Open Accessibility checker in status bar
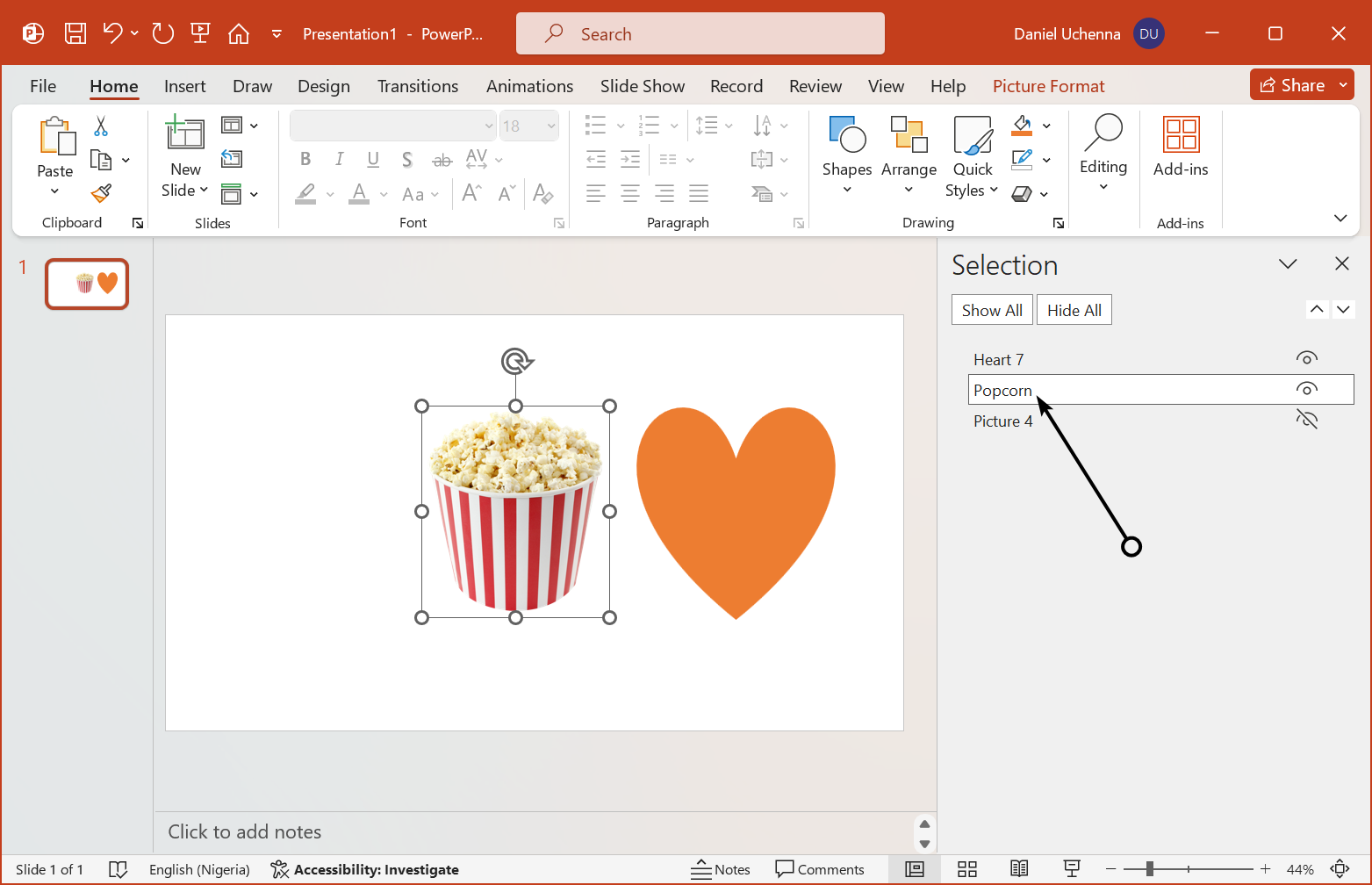The width and height of the screenshot is (1372, 885). click(365, 869)
